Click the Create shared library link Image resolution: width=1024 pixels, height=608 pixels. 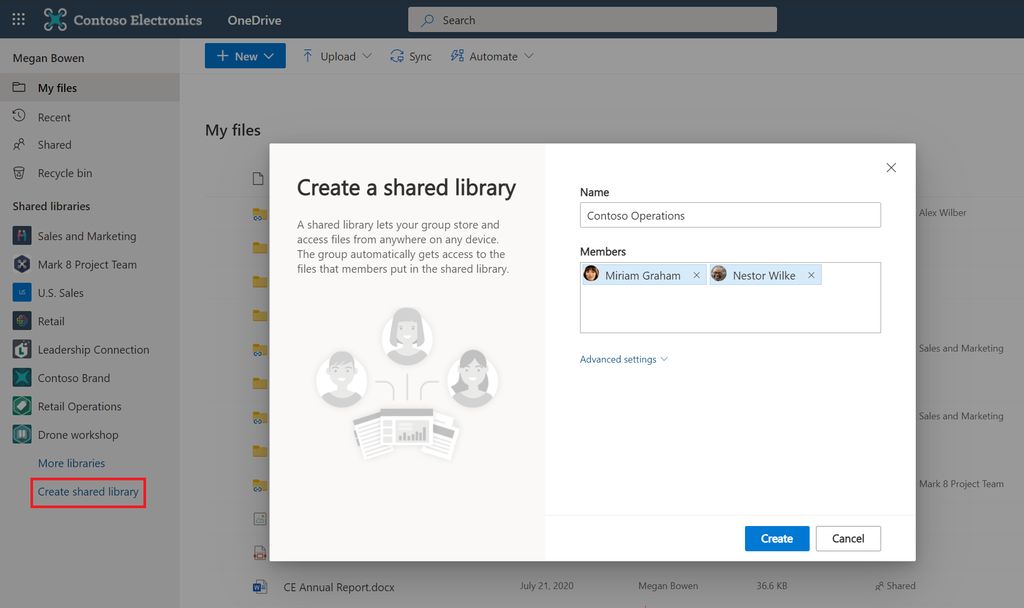(88, 492)
